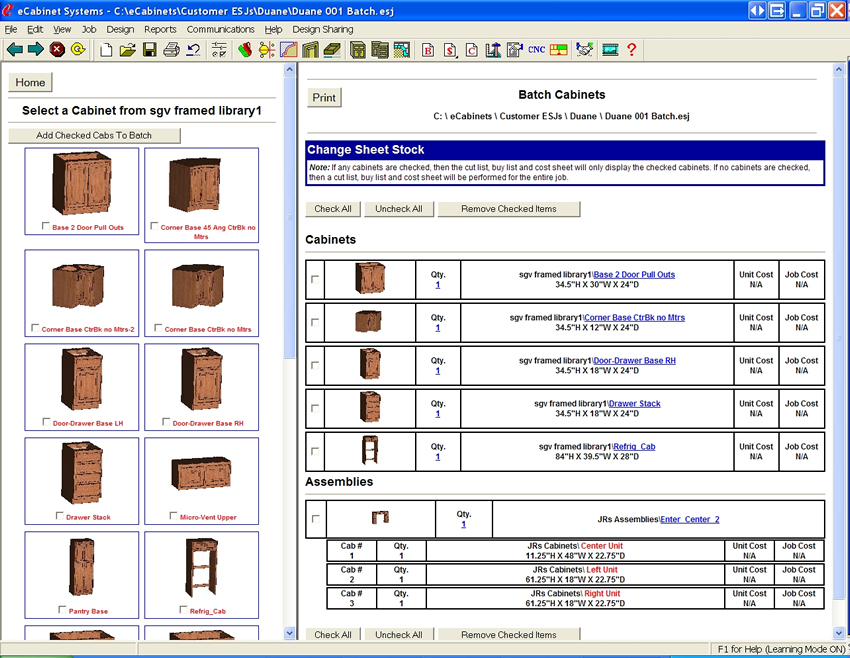The height and width of the screenshot is (658, 850).
Task: Click Add Checked Cabs To Batch
Action: click(x=94, y=136)
